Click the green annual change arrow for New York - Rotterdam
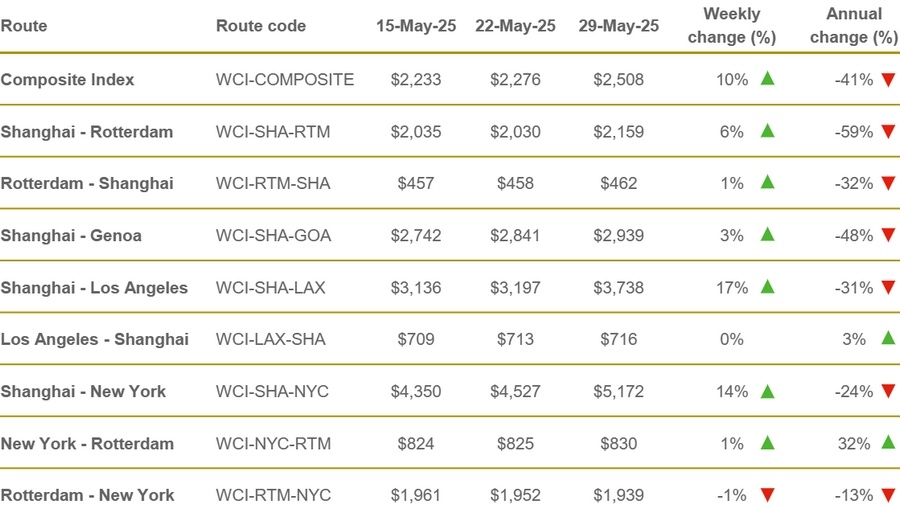Image resolution: width=900 pixels, height=509 pixels. coord(889,442)
